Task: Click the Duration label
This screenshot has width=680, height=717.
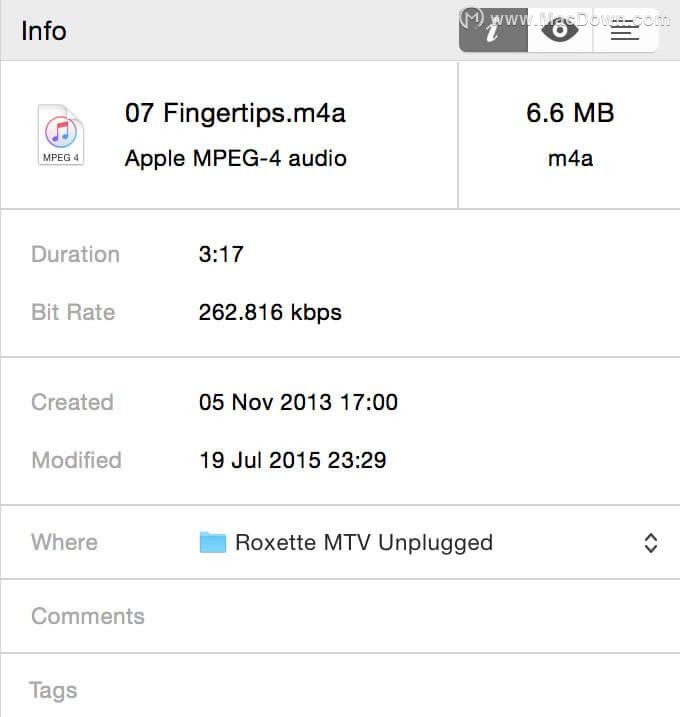Action: [75, 254]
